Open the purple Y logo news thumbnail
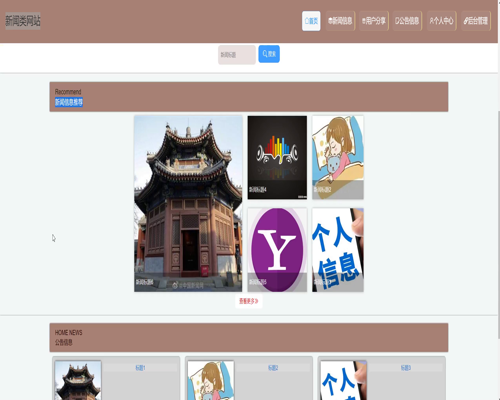 click(x=277, y=250)
